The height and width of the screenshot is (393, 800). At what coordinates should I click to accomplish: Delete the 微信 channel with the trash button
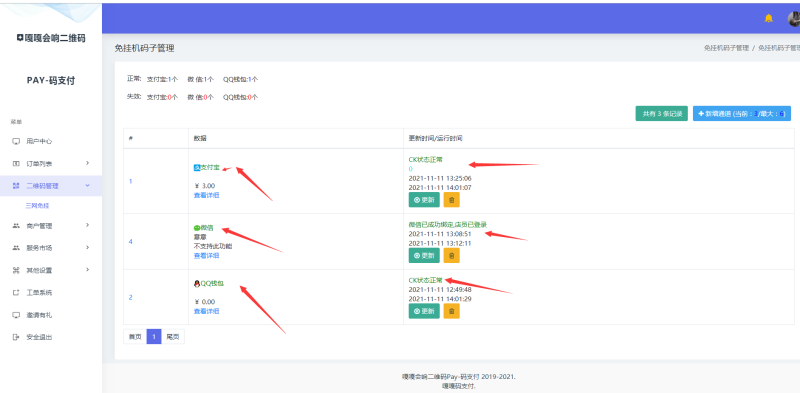[452, 256]
